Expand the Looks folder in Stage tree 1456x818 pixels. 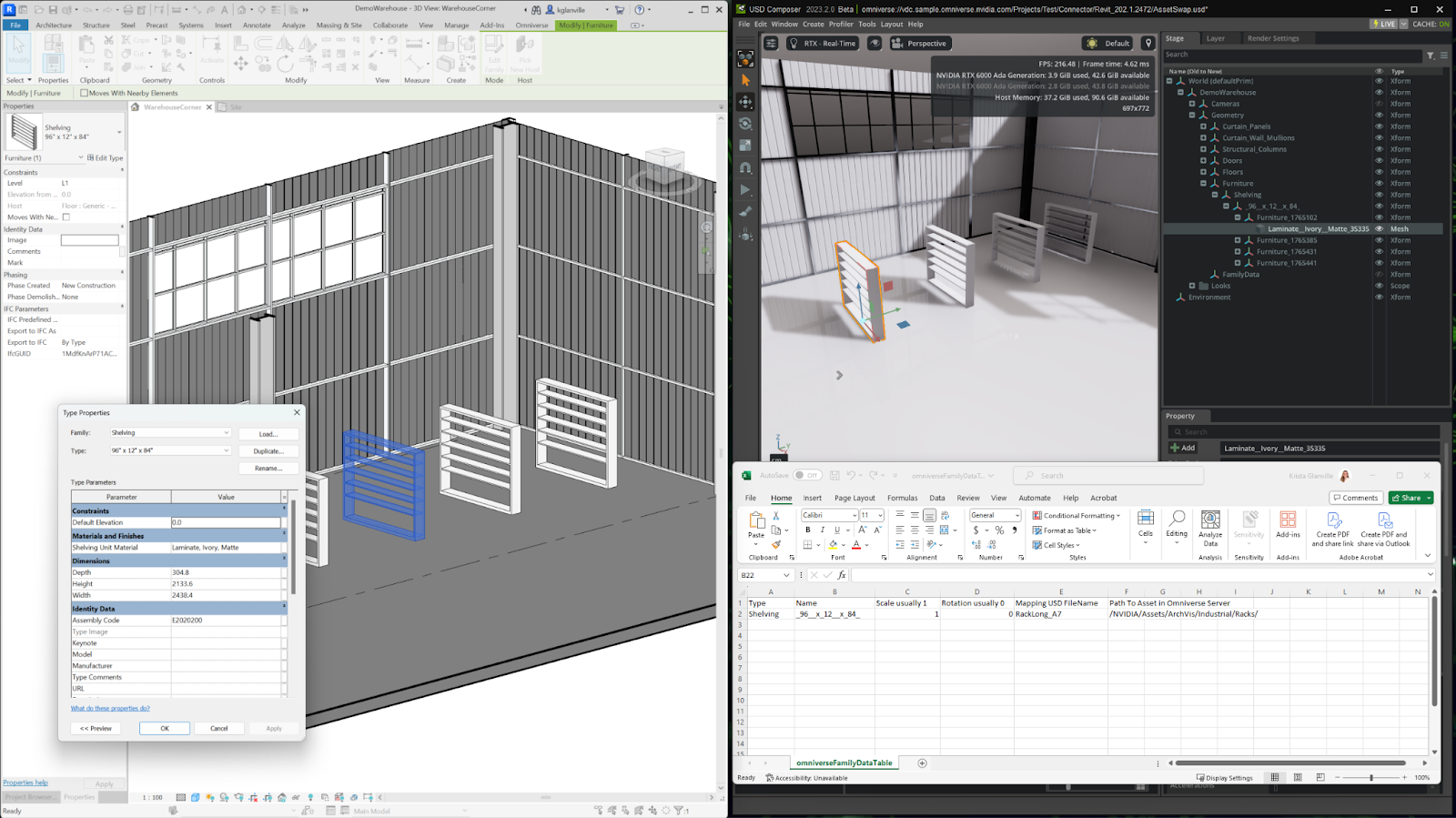pos(1192,286)
